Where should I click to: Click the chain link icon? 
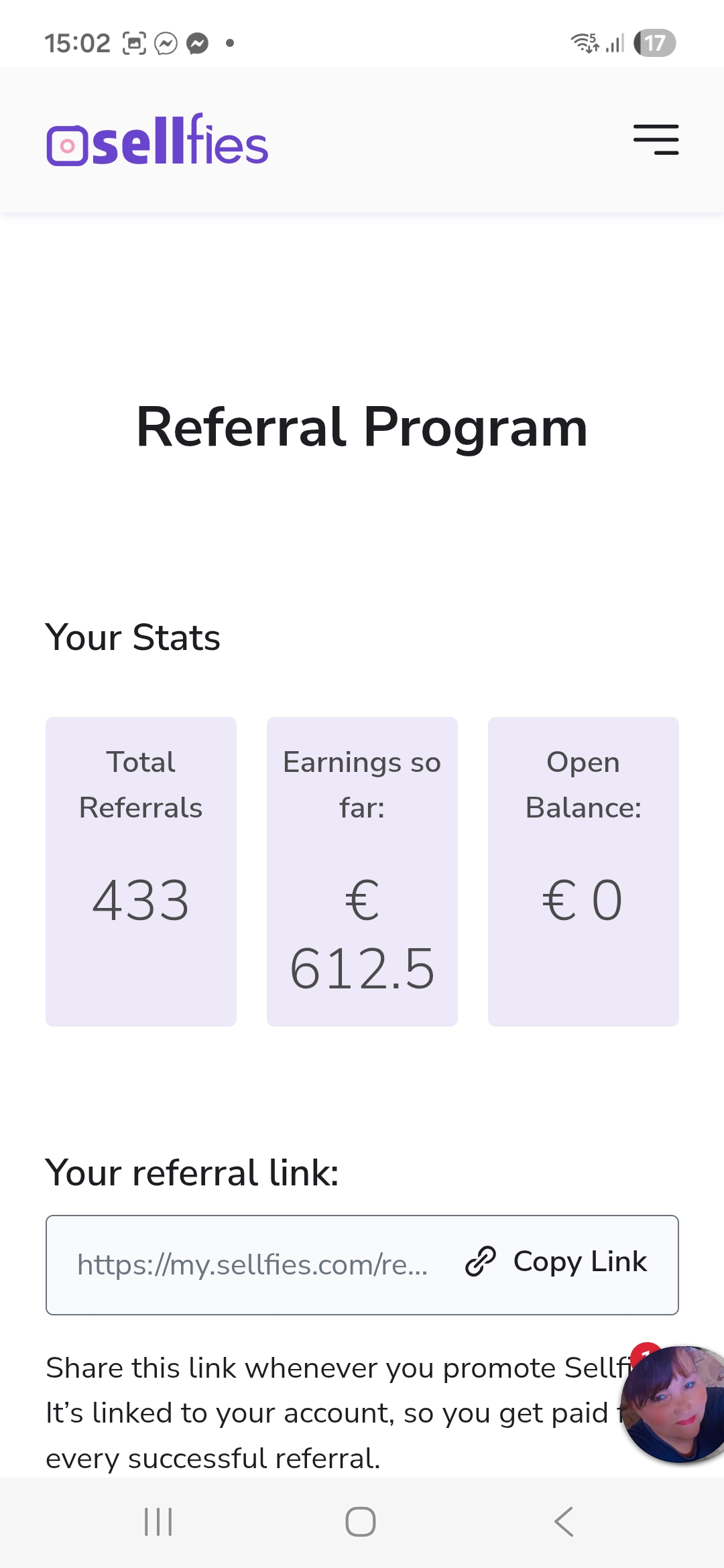480,1262
